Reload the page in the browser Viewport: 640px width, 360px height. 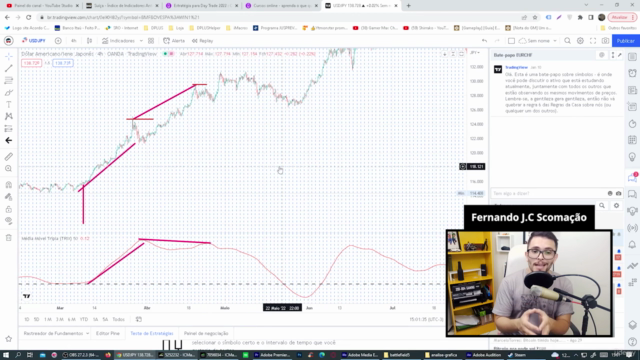29,18
